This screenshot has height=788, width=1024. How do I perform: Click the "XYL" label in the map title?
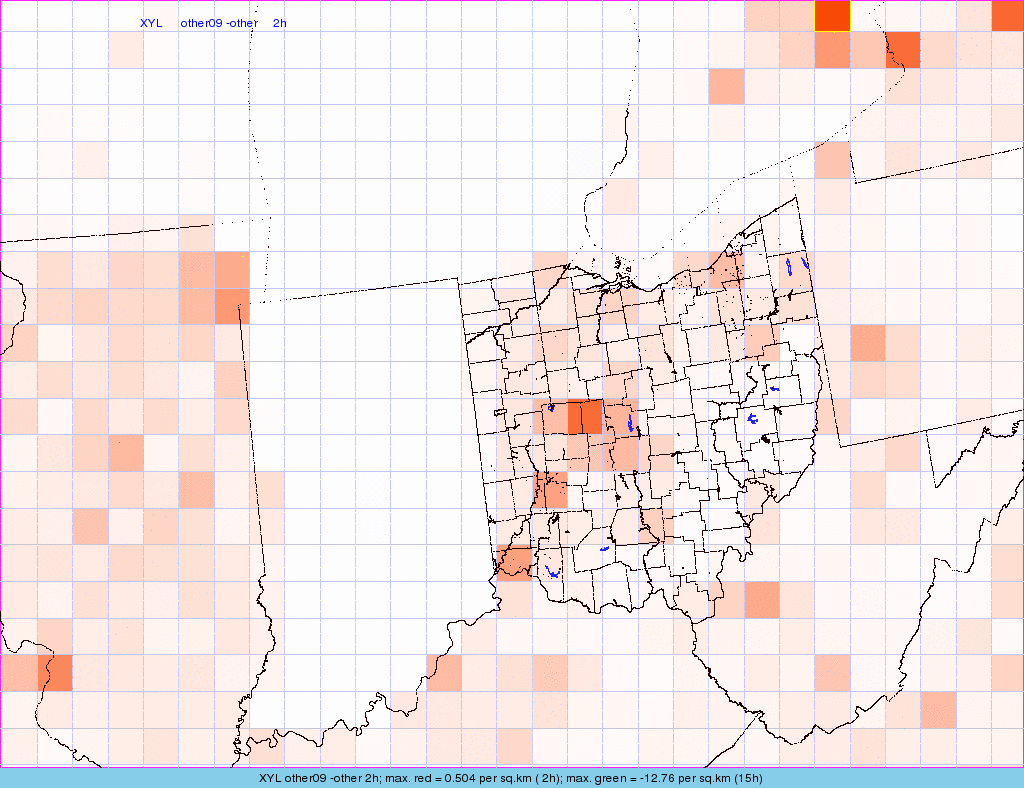(x=151, y=23)
